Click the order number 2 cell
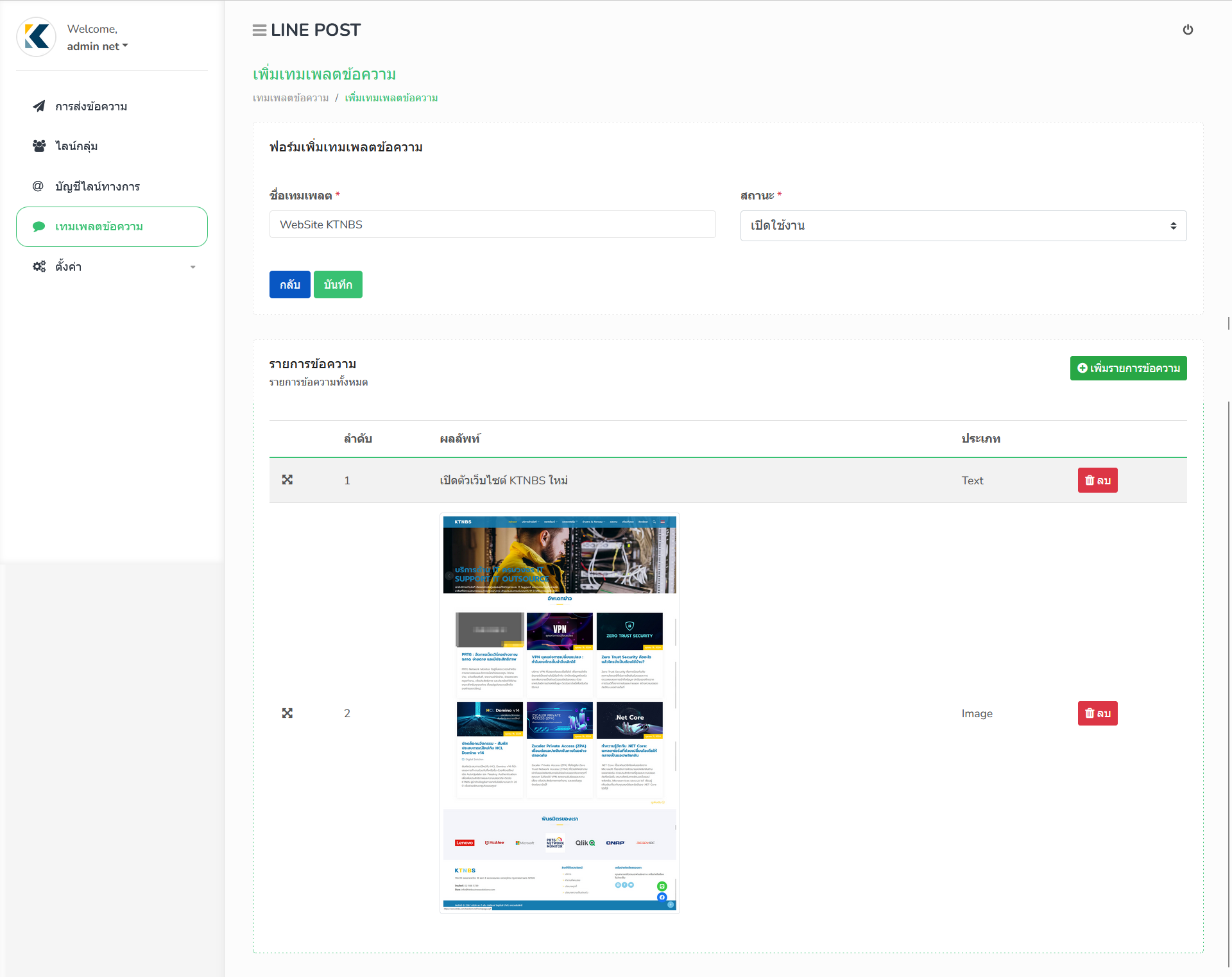Screen dimensions: 1232x977 347,713
